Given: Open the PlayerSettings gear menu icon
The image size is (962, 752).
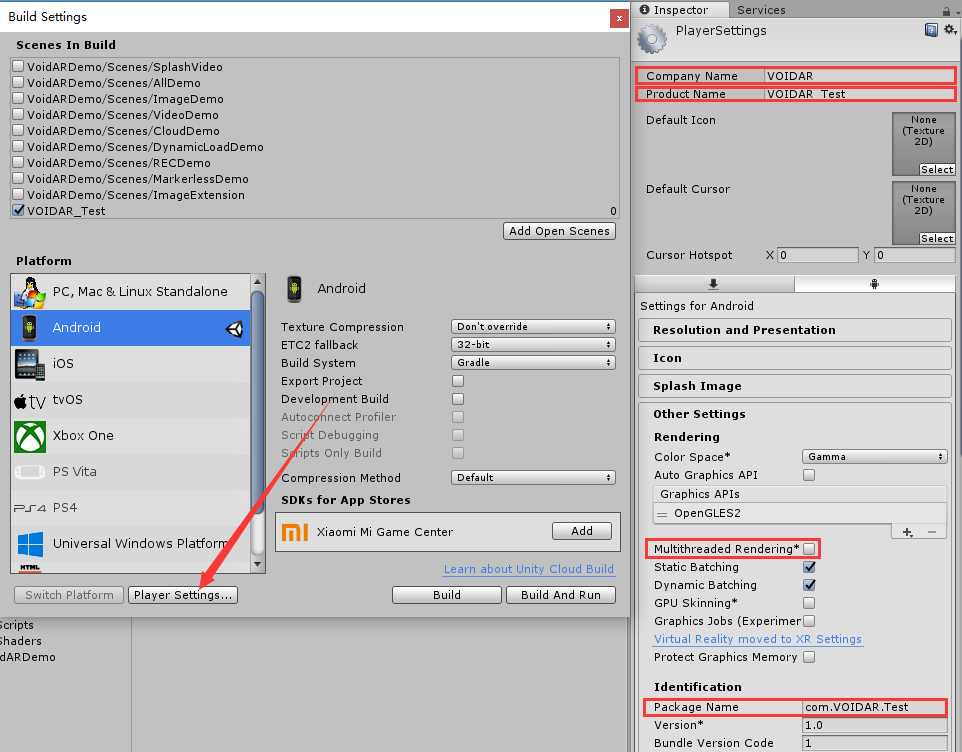Looking at the screenshot, I should tap(949, 31).
